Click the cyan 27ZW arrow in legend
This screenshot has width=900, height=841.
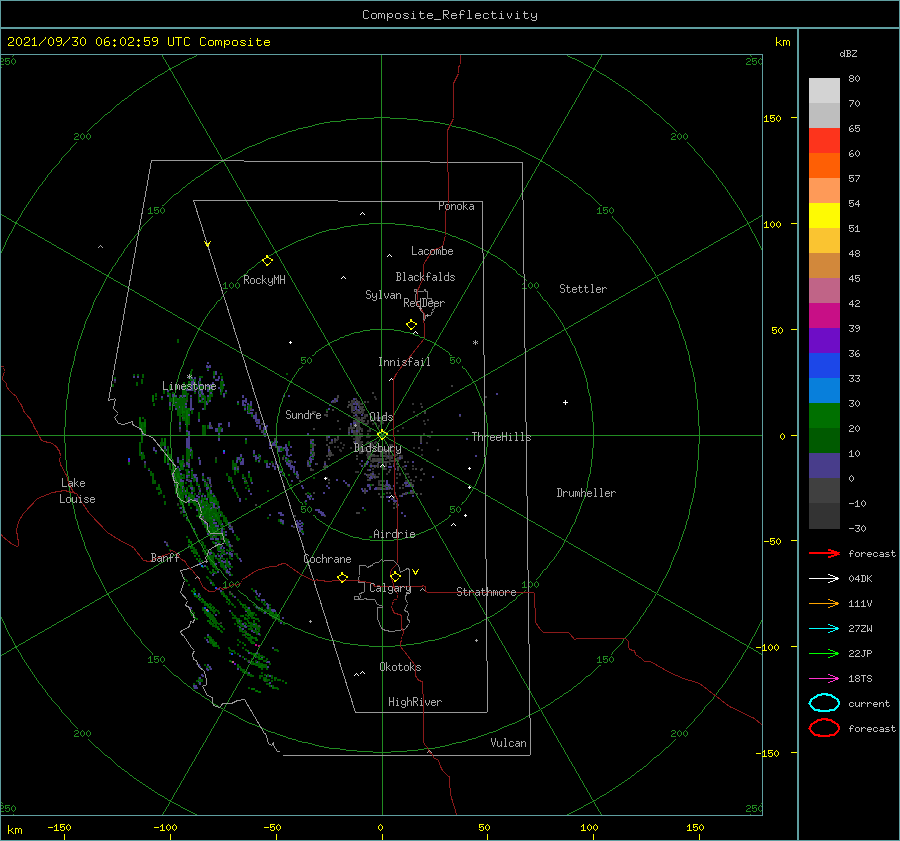[824, 629]
